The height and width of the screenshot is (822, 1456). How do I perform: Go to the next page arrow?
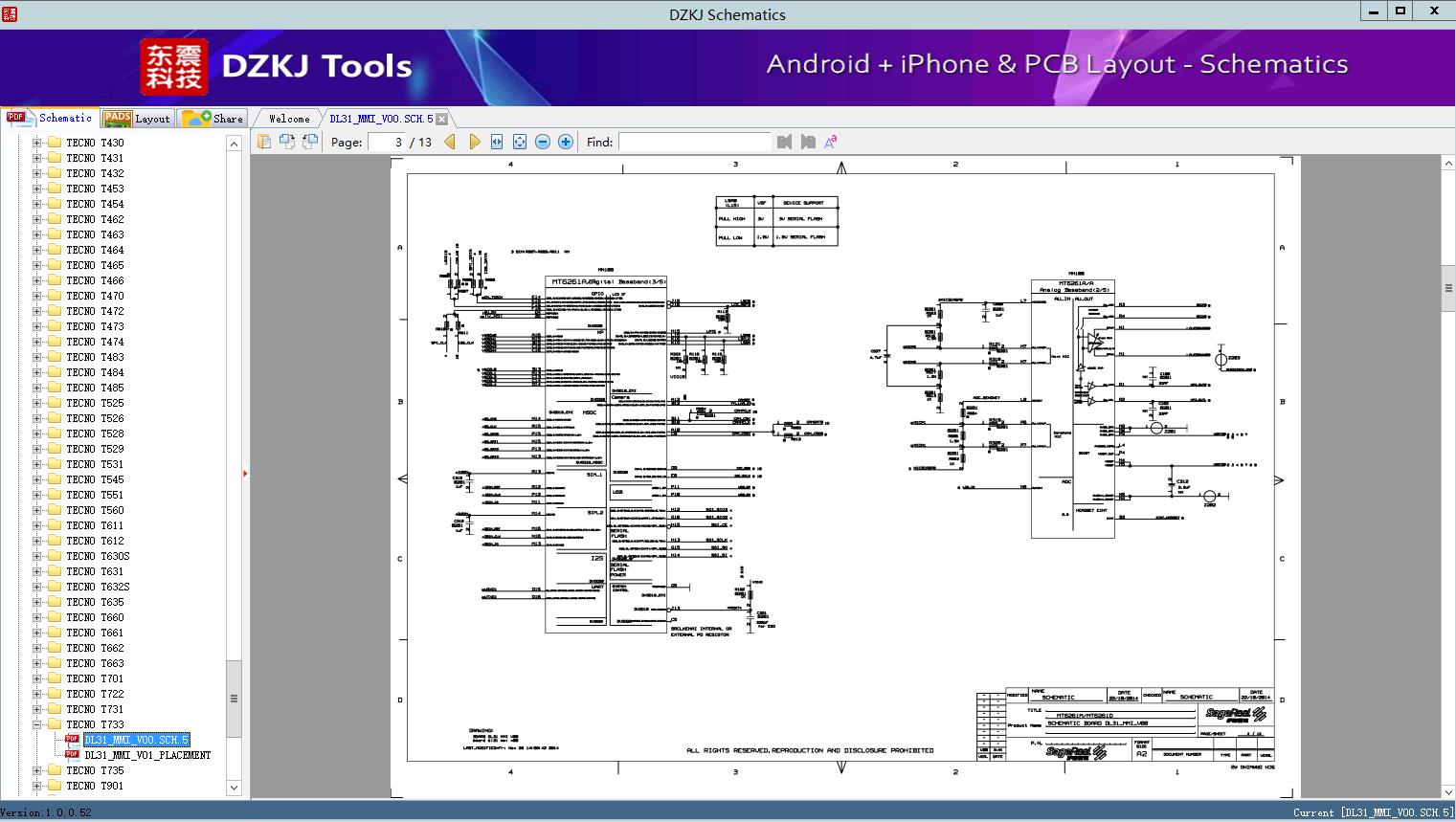coord(475,142)
